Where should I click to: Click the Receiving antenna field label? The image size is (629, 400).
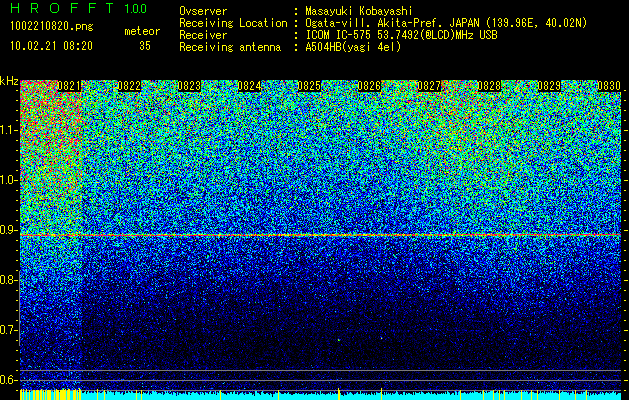[230, 47]
